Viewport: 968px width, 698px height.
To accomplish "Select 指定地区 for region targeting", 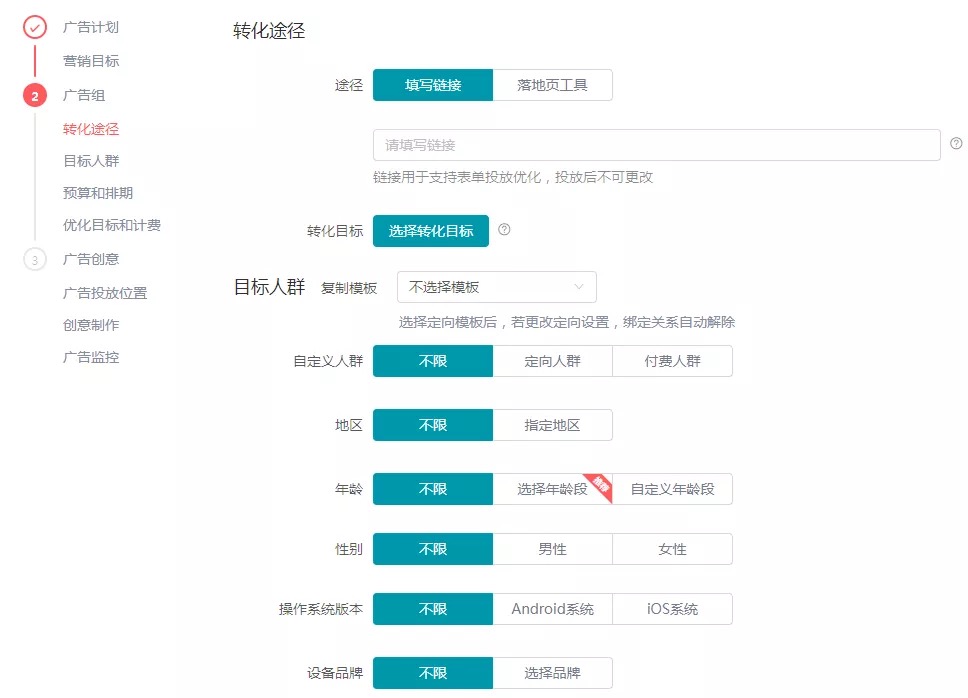I will 553,425.
